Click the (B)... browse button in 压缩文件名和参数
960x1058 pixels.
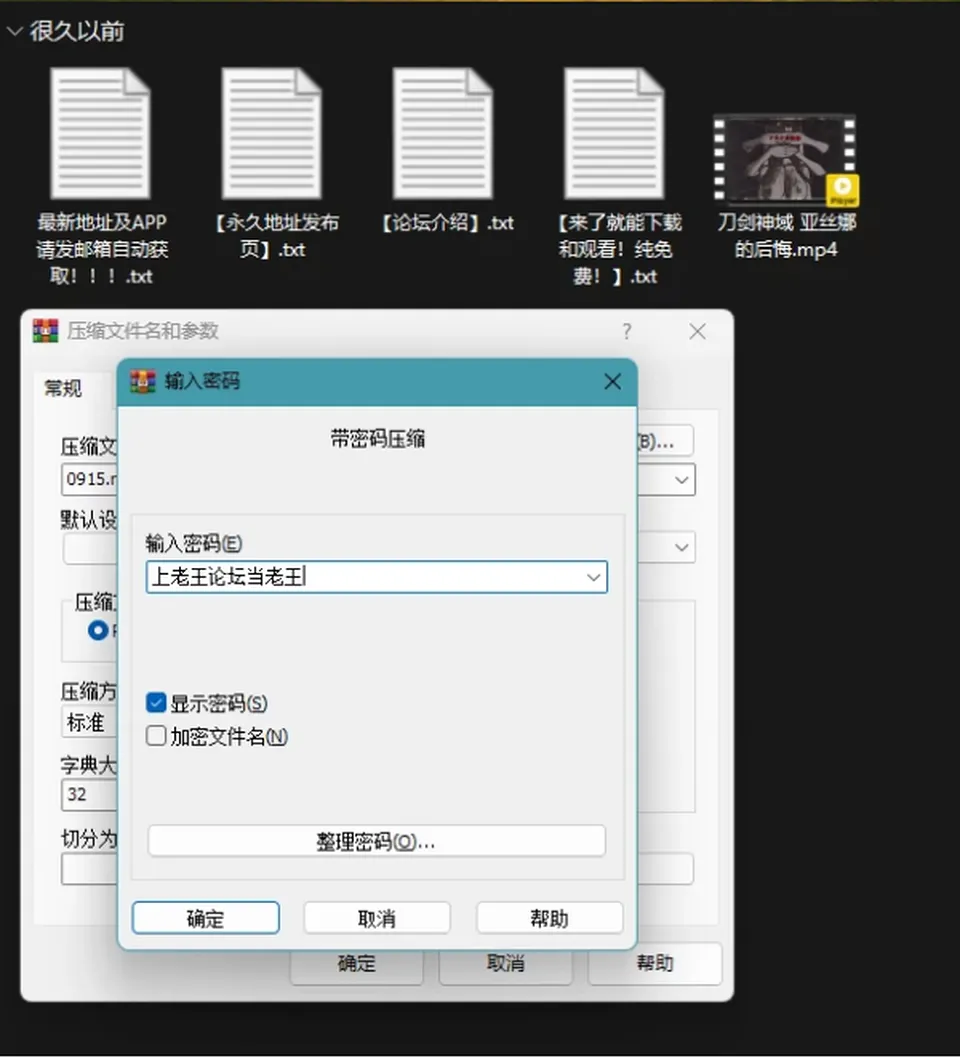click(x=665, y=441)
